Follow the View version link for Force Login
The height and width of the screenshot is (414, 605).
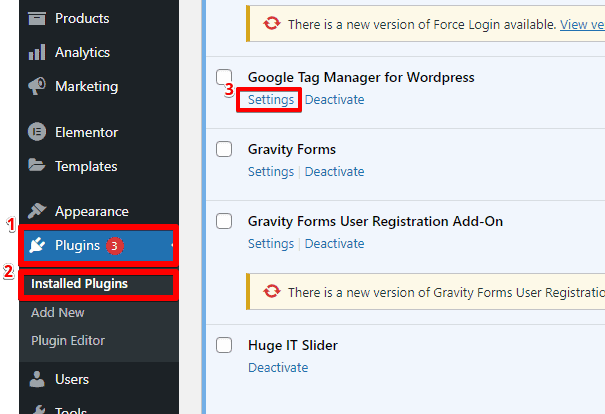(582, 25)
